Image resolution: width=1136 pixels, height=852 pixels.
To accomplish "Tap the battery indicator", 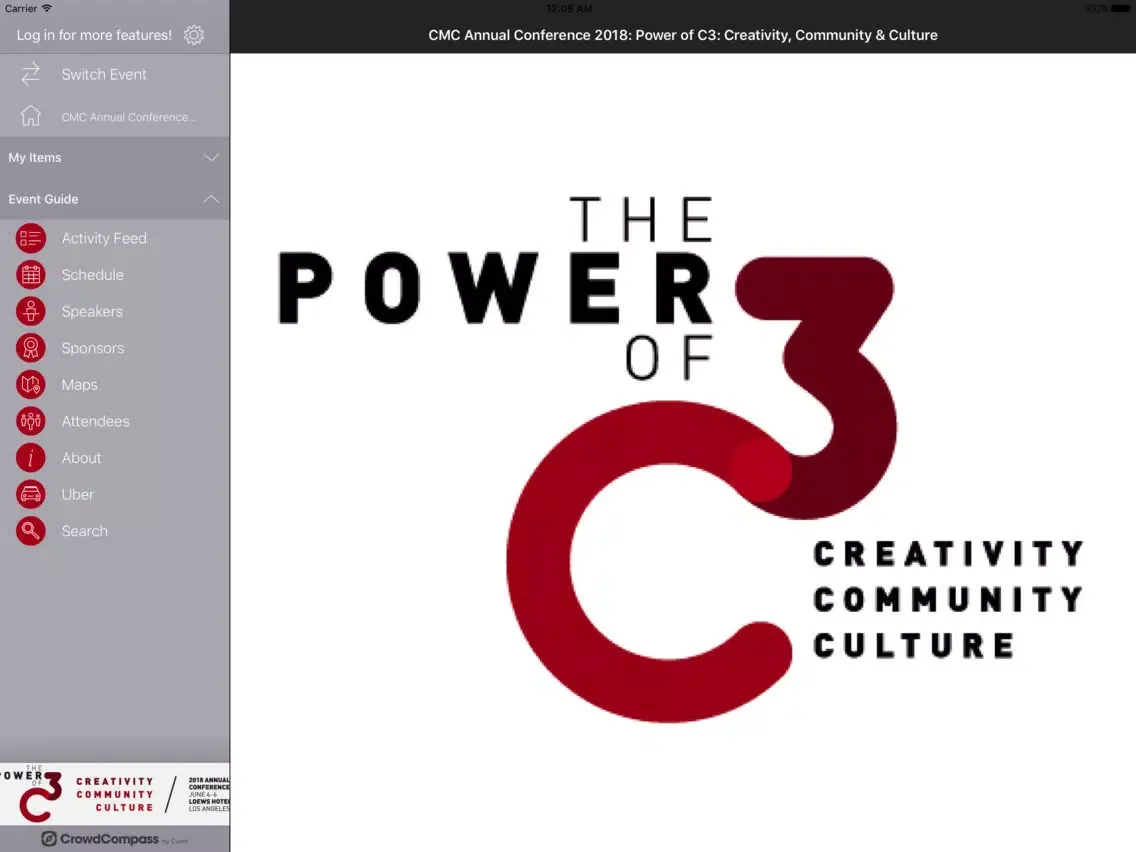I will pyautogui.click(x=1121, y=8).
